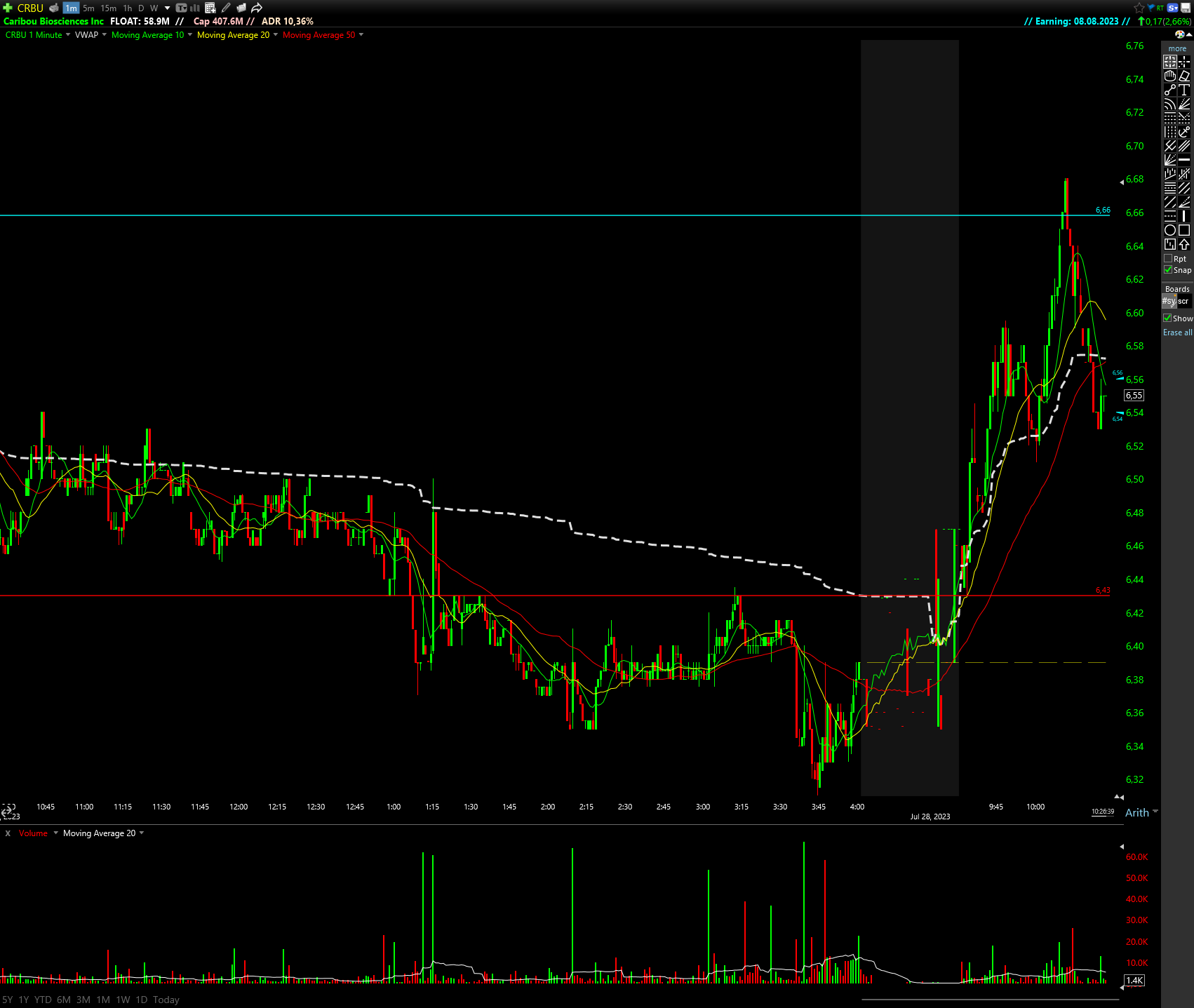The image size is (1194, 1008).
Task: Click the star favorite icon
Action: (1139, 8)
